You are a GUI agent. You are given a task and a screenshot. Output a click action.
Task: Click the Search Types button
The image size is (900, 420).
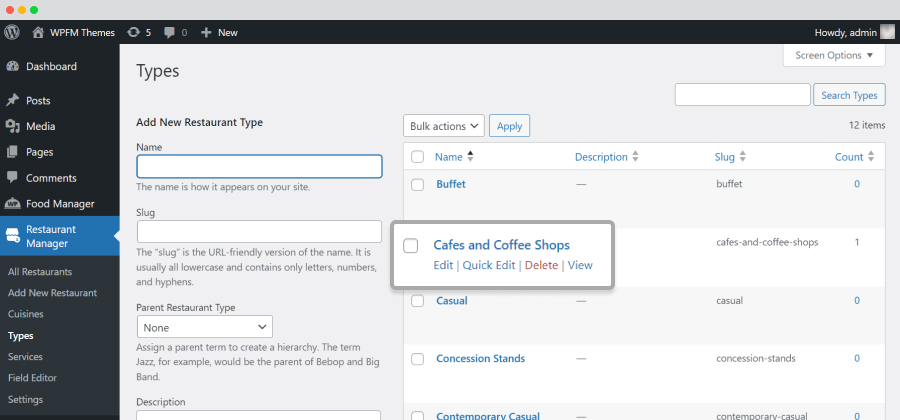[849, 95]
